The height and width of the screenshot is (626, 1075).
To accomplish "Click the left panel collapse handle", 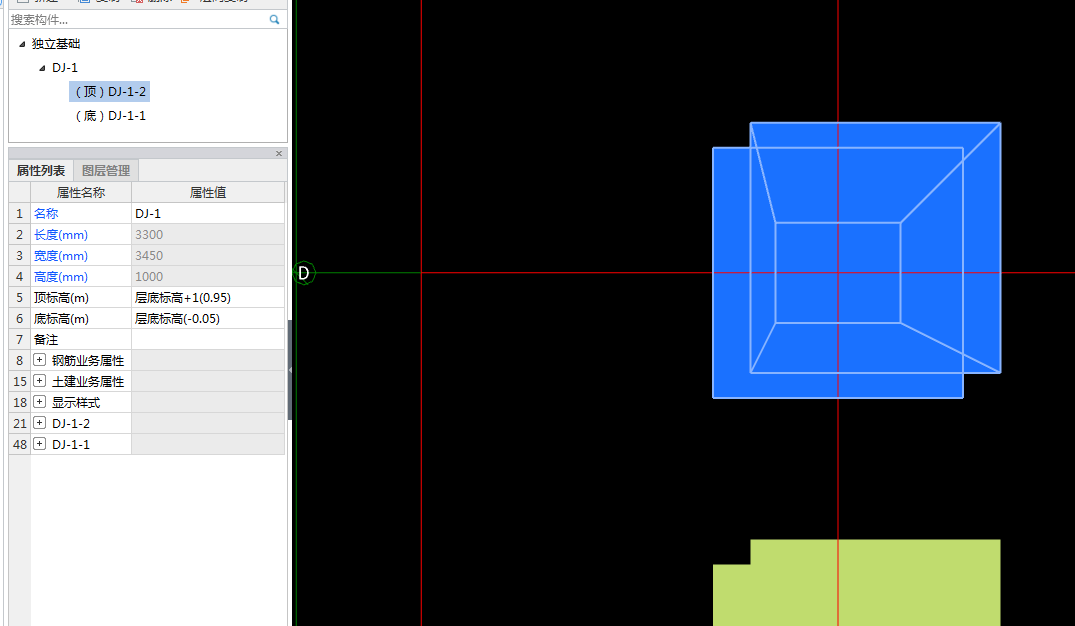I will 290,370.
